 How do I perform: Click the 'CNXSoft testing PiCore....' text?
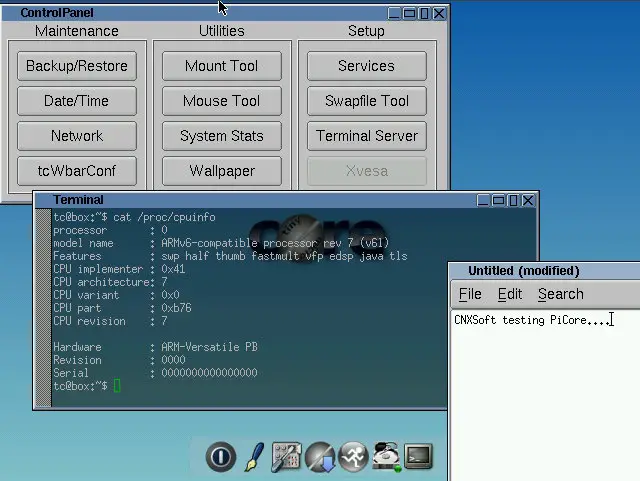pos(532,320)
